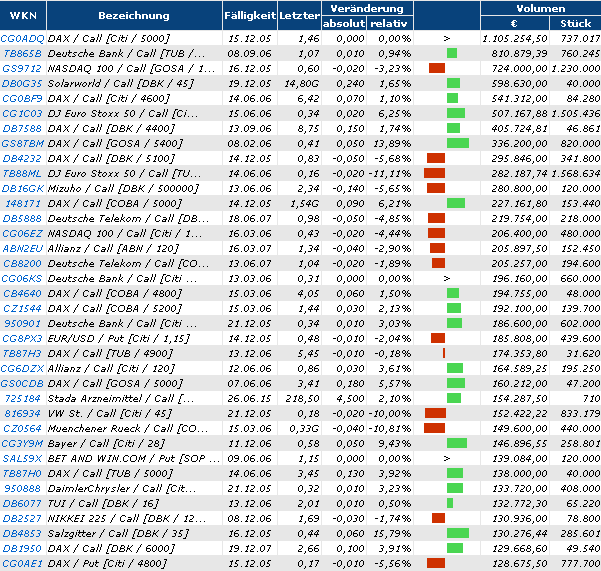Open the CZ0564 WKN link
601x571 pixels.
click(22, 428)
